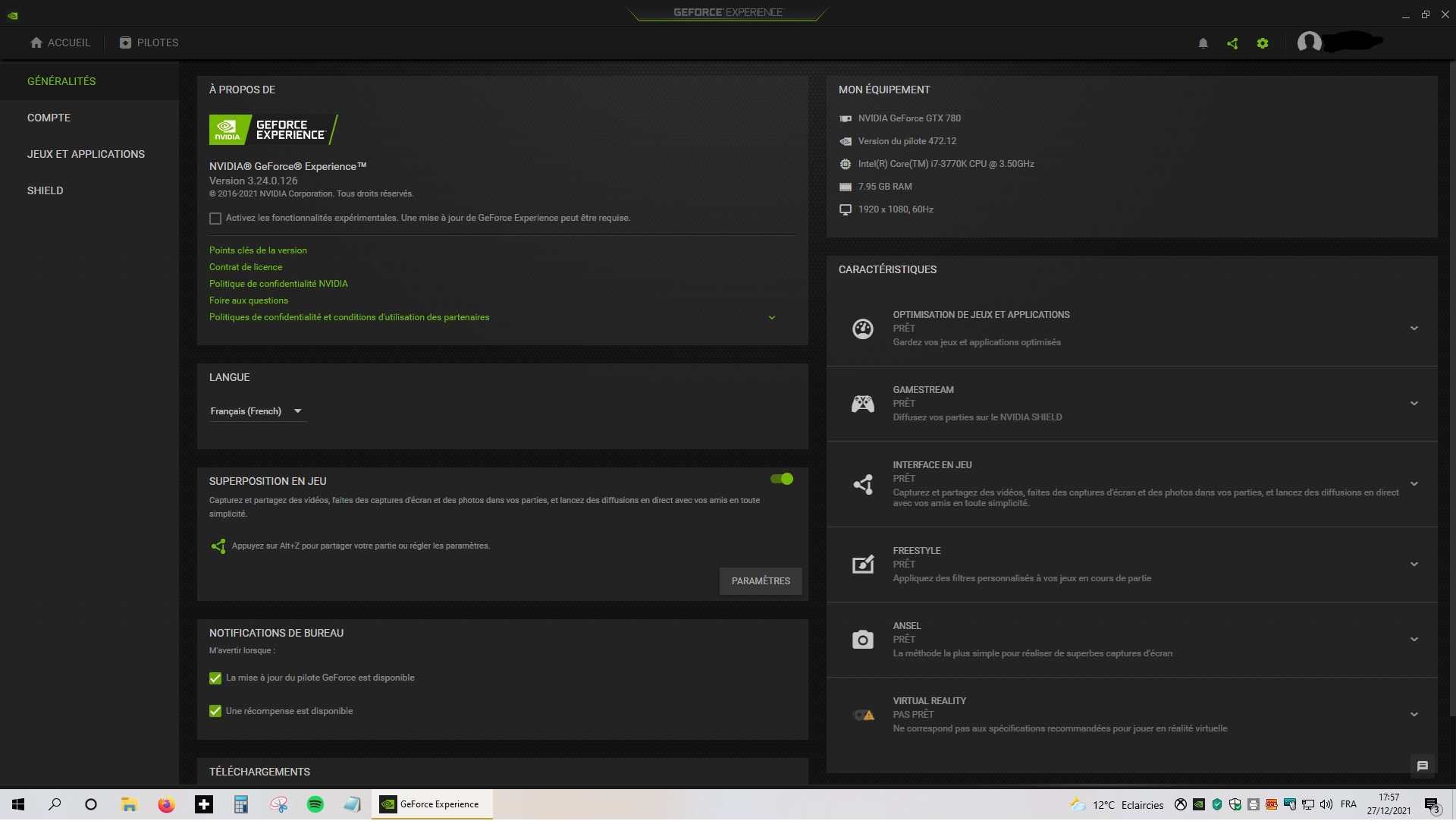Open the Shield settings section
This screenshot has height=821, width=1456.
[45, 190]
